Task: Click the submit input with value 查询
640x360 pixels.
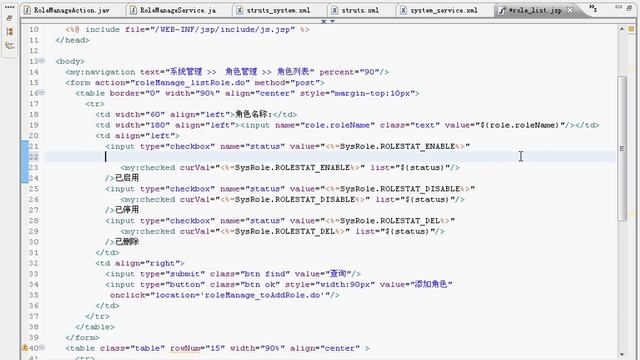Action: tap(233, 274)
